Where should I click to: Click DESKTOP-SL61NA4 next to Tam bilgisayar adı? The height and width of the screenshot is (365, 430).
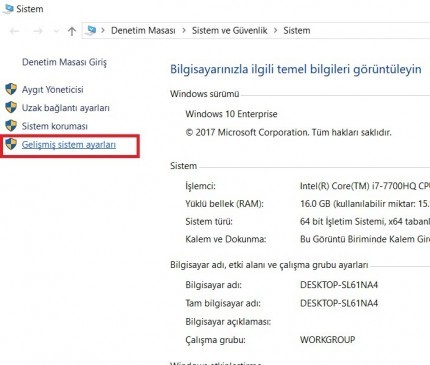coord(339,303)
